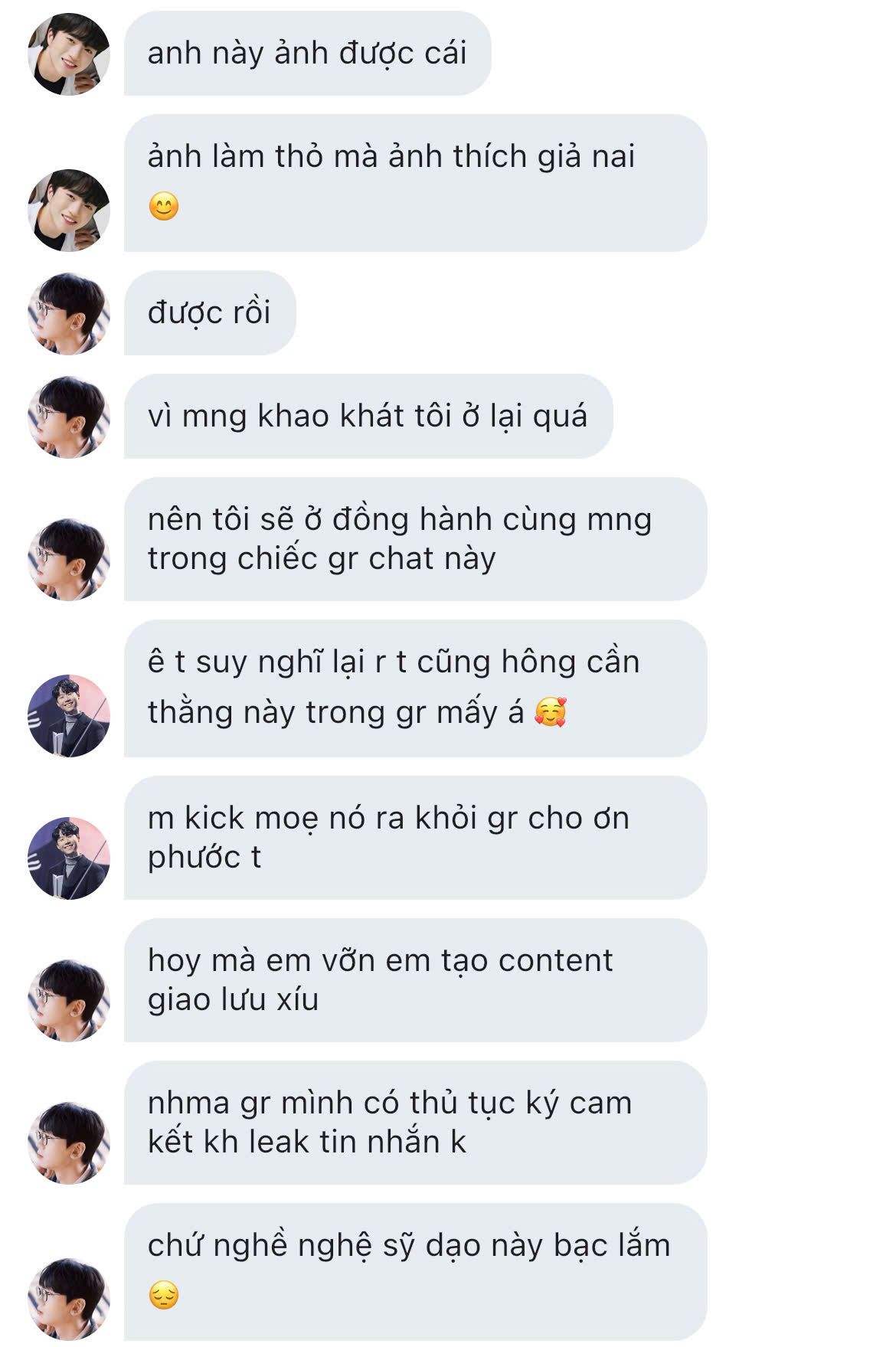Click the hearts emoji after "mấy á"

pos(550,712)
